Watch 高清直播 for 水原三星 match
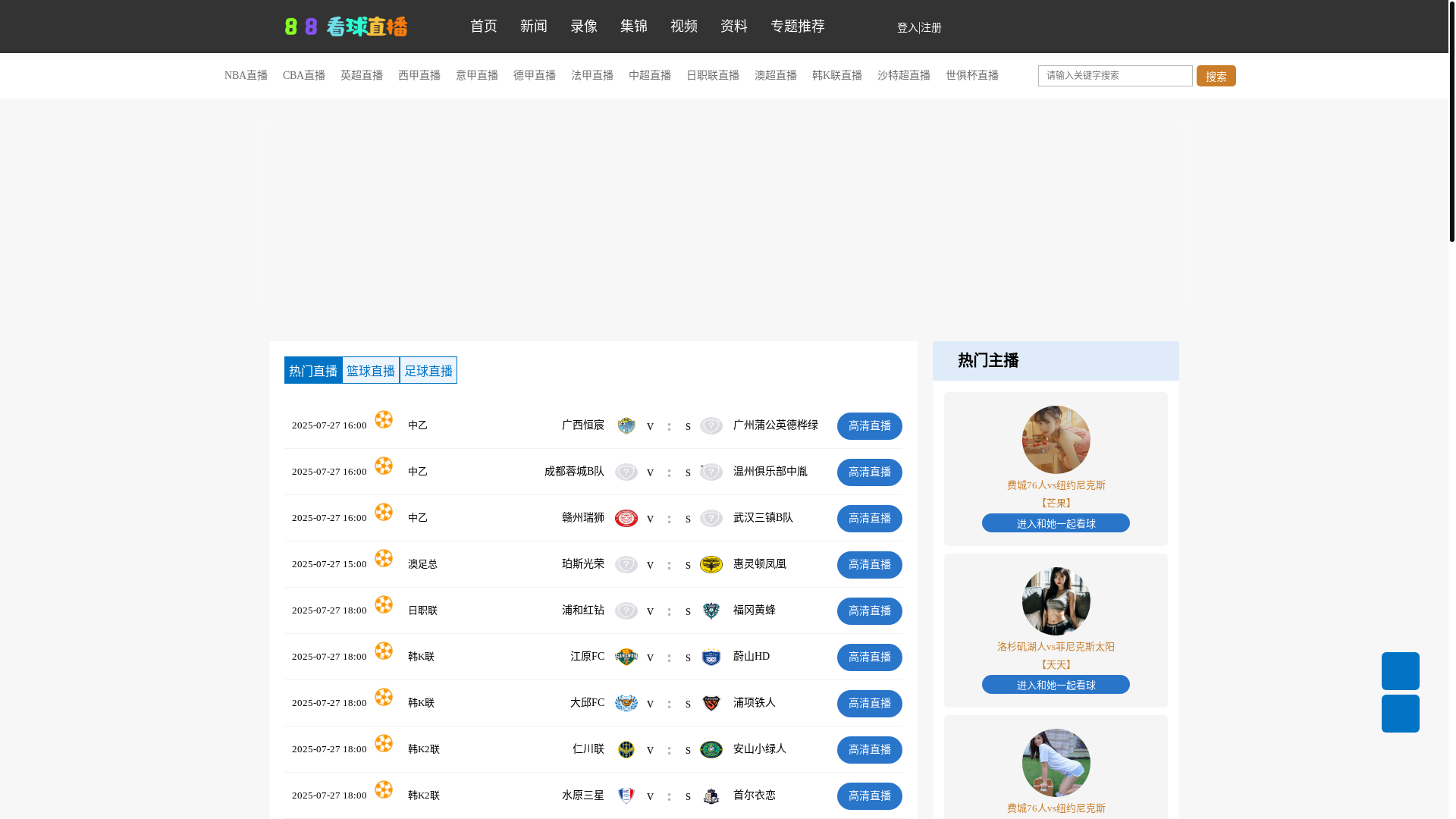 (x=870, y=796)
